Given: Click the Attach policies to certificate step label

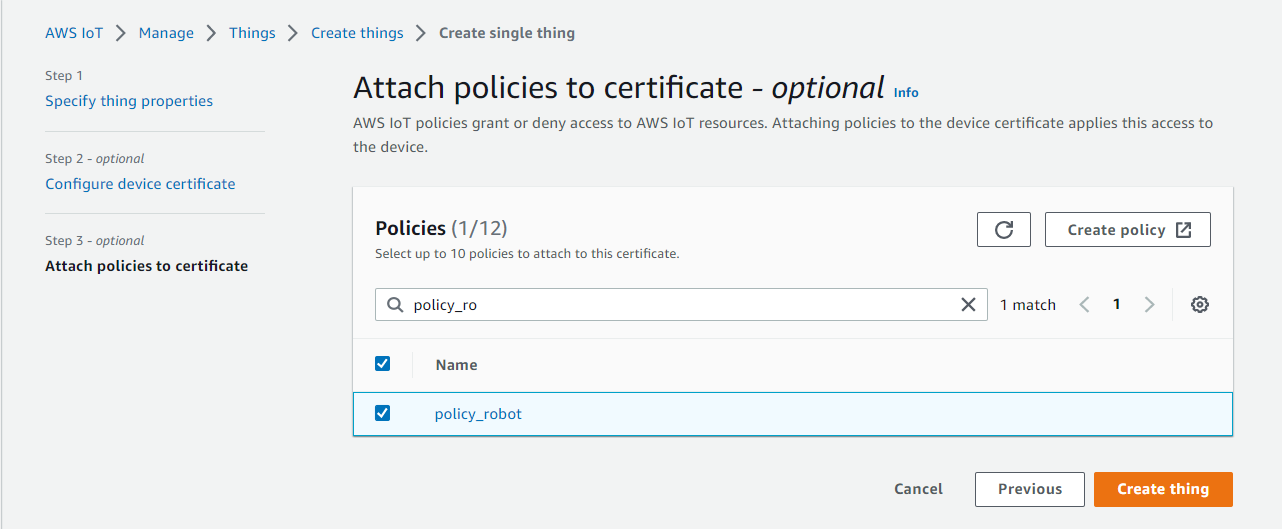Looking at the screenshot, I should click(146, 266).
